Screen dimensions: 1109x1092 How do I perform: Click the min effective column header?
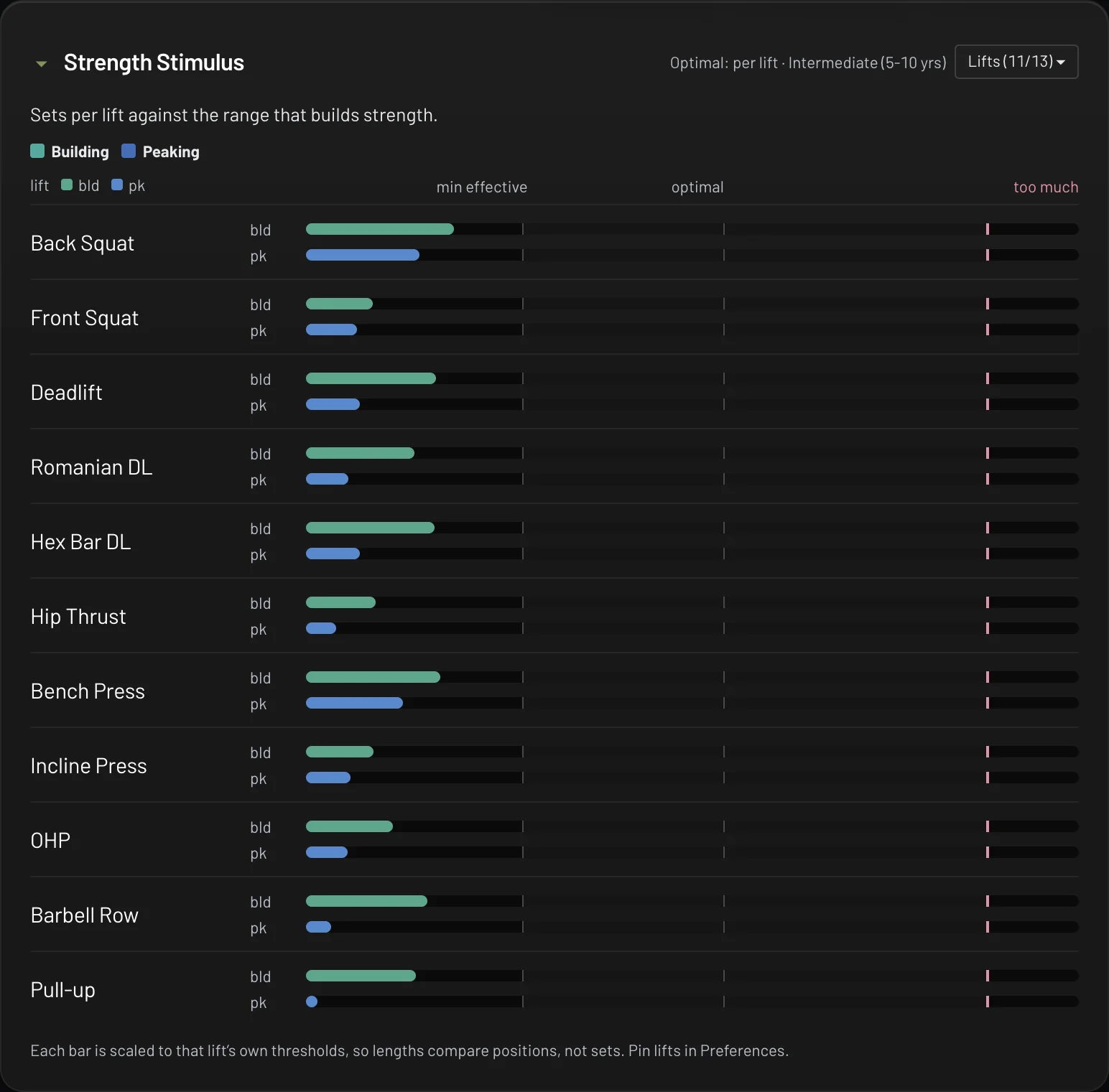click(482, 187)
